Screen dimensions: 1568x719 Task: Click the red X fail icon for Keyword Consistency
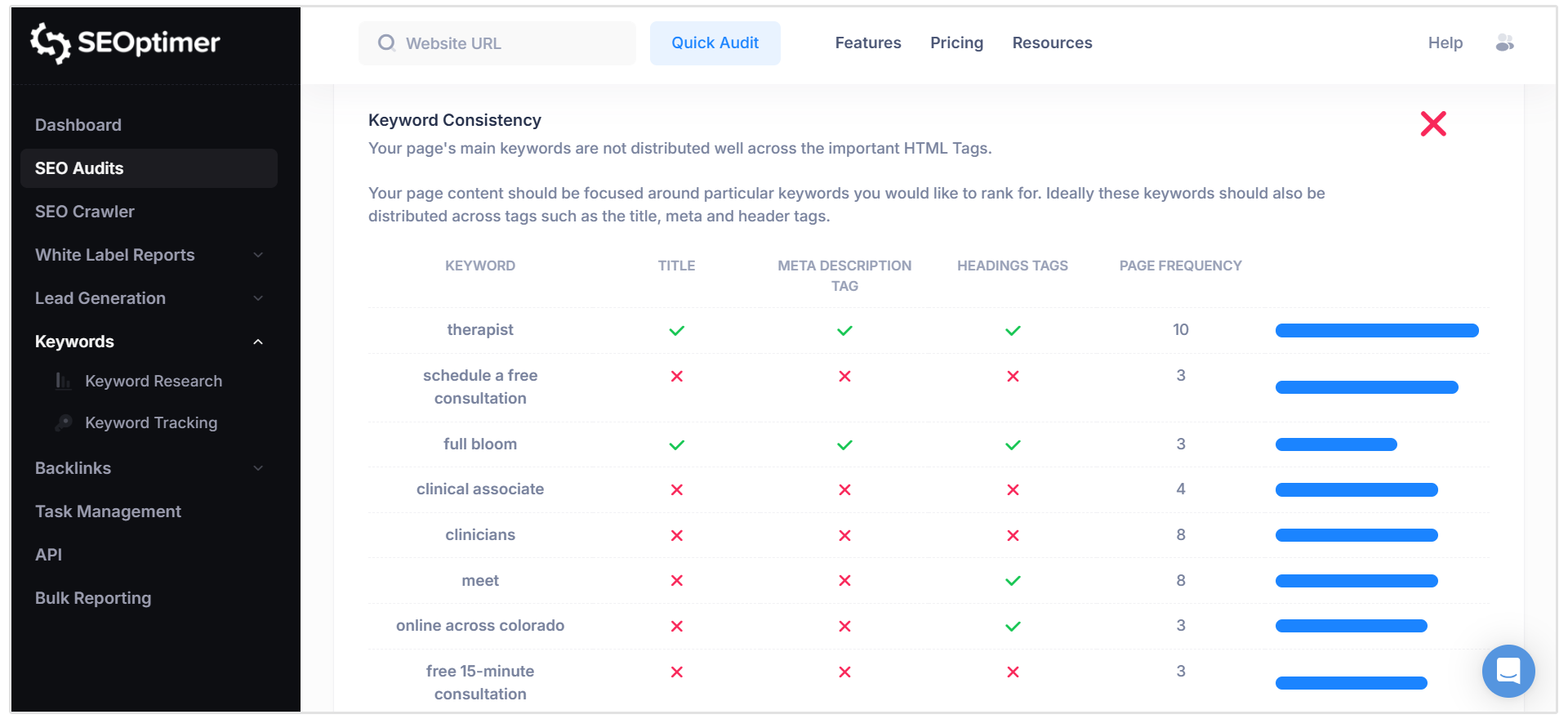pyautogui.click(x=1433, y=123)
